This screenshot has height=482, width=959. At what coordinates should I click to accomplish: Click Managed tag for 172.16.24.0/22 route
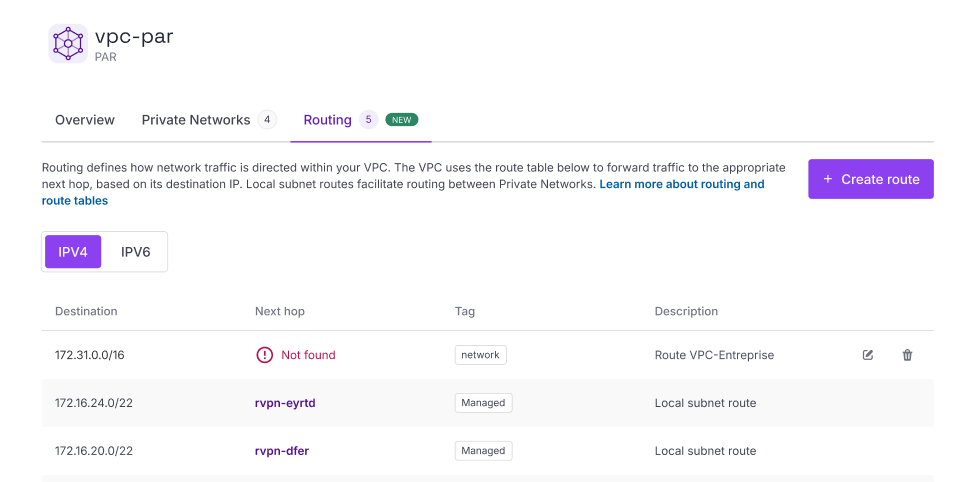click(x=483, y=403)
